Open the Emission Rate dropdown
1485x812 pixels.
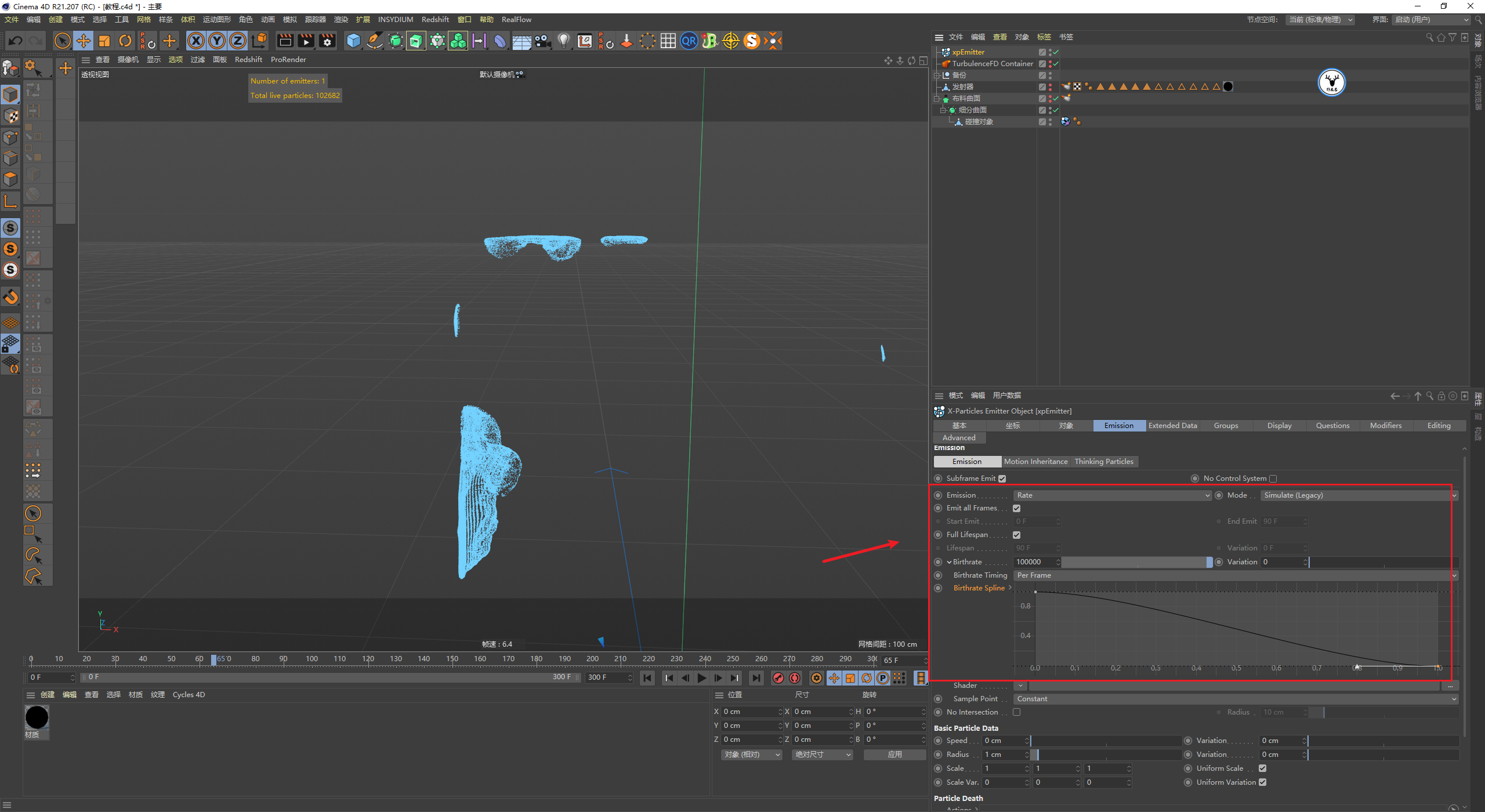click(1111, 495)
